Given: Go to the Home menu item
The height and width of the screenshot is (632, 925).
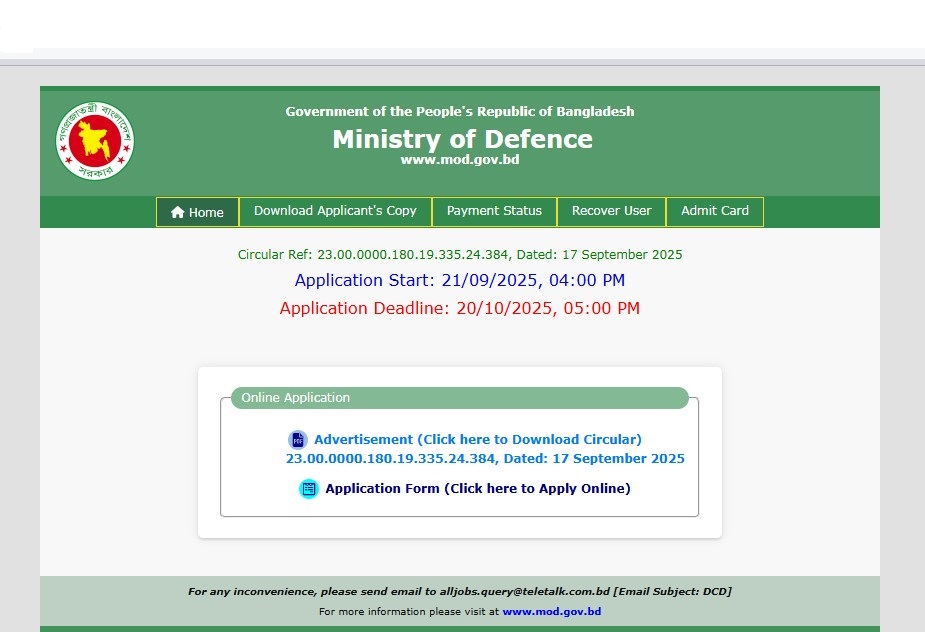Looking at the screenshot, I should point(198,212).
